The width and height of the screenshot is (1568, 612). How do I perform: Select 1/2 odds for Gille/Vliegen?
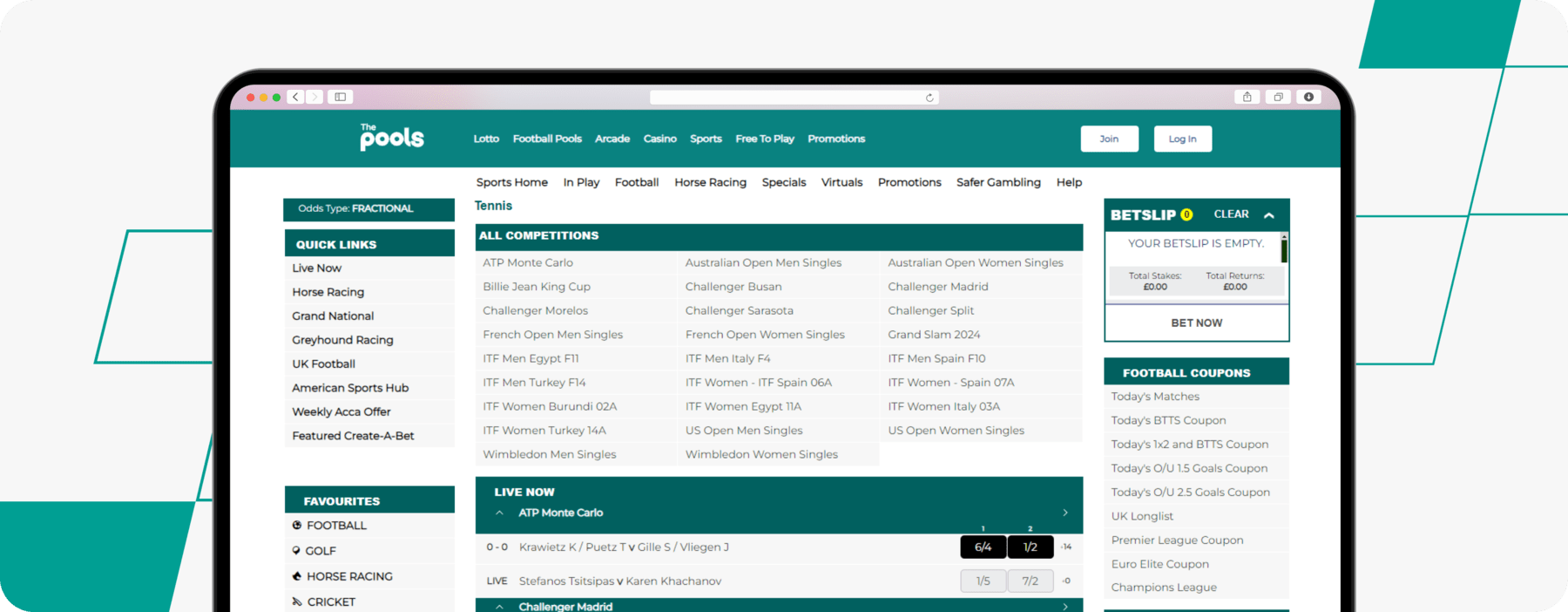[x=1031, y=547]
